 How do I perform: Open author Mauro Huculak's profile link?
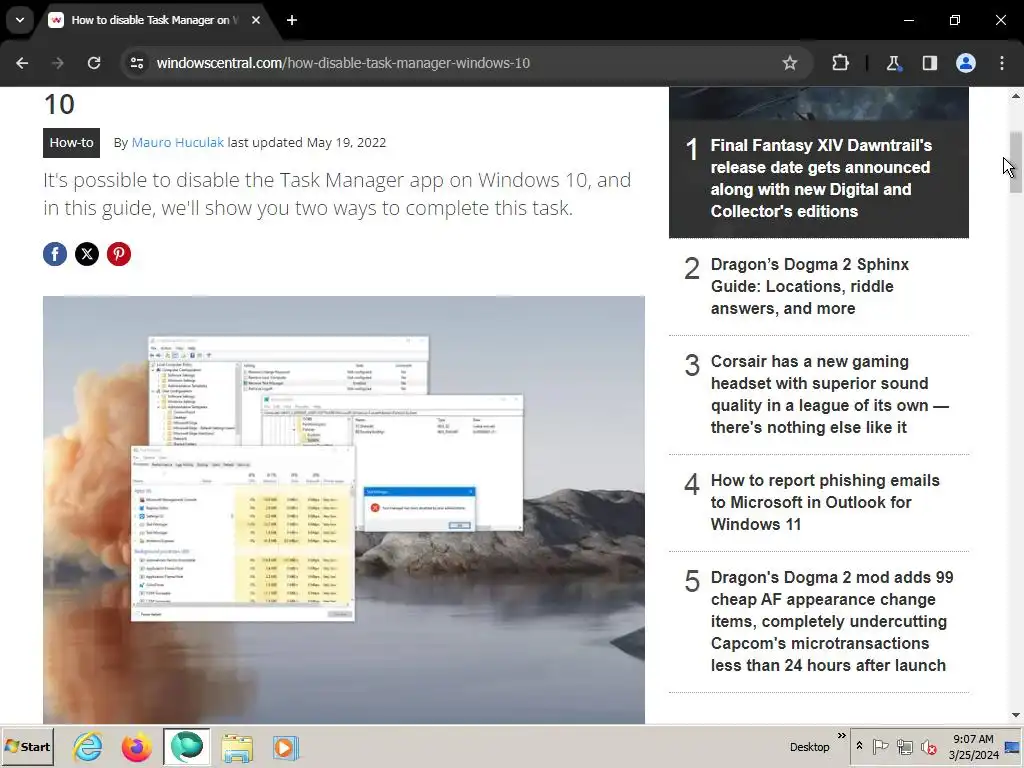pos(178,142)
